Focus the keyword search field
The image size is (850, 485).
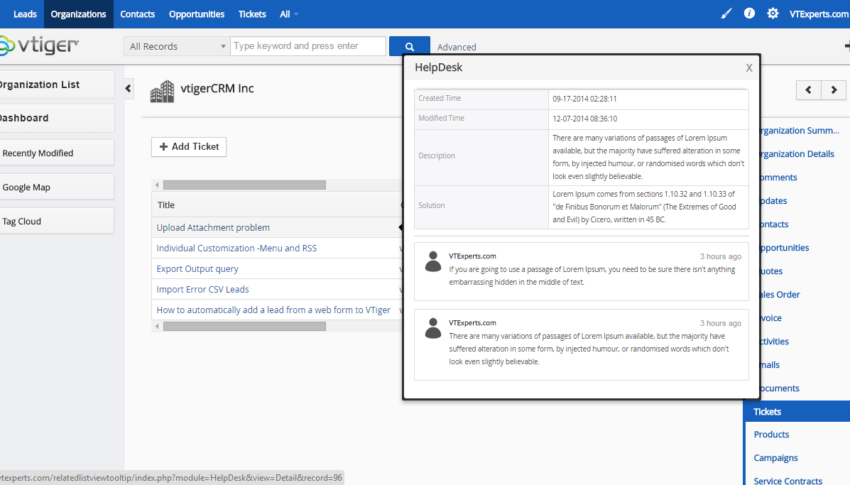coord(308,46)
